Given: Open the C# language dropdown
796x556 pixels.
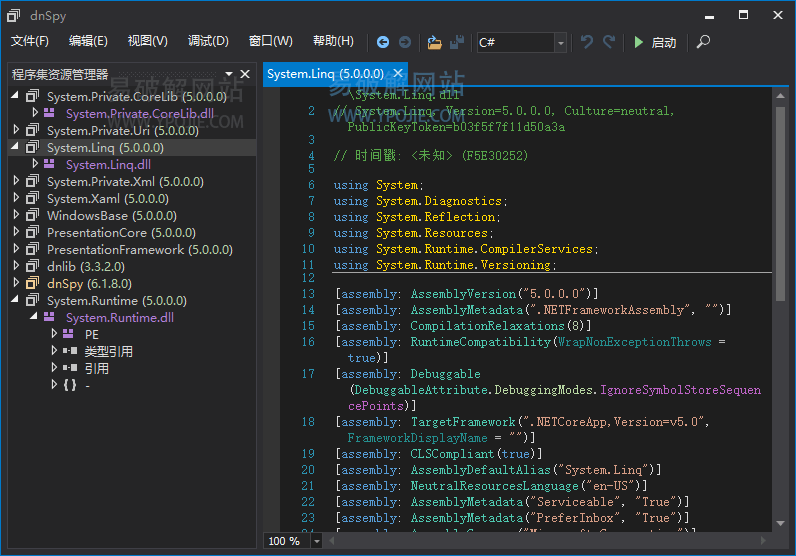Looking at the screenshot, I should coord(560,43).
